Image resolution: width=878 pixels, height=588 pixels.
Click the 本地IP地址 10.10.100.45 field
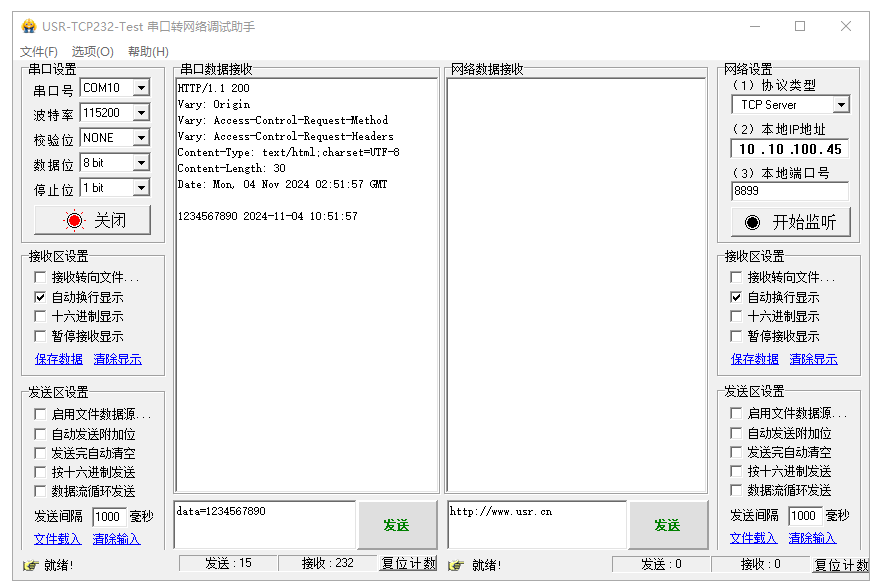[790, 149]
